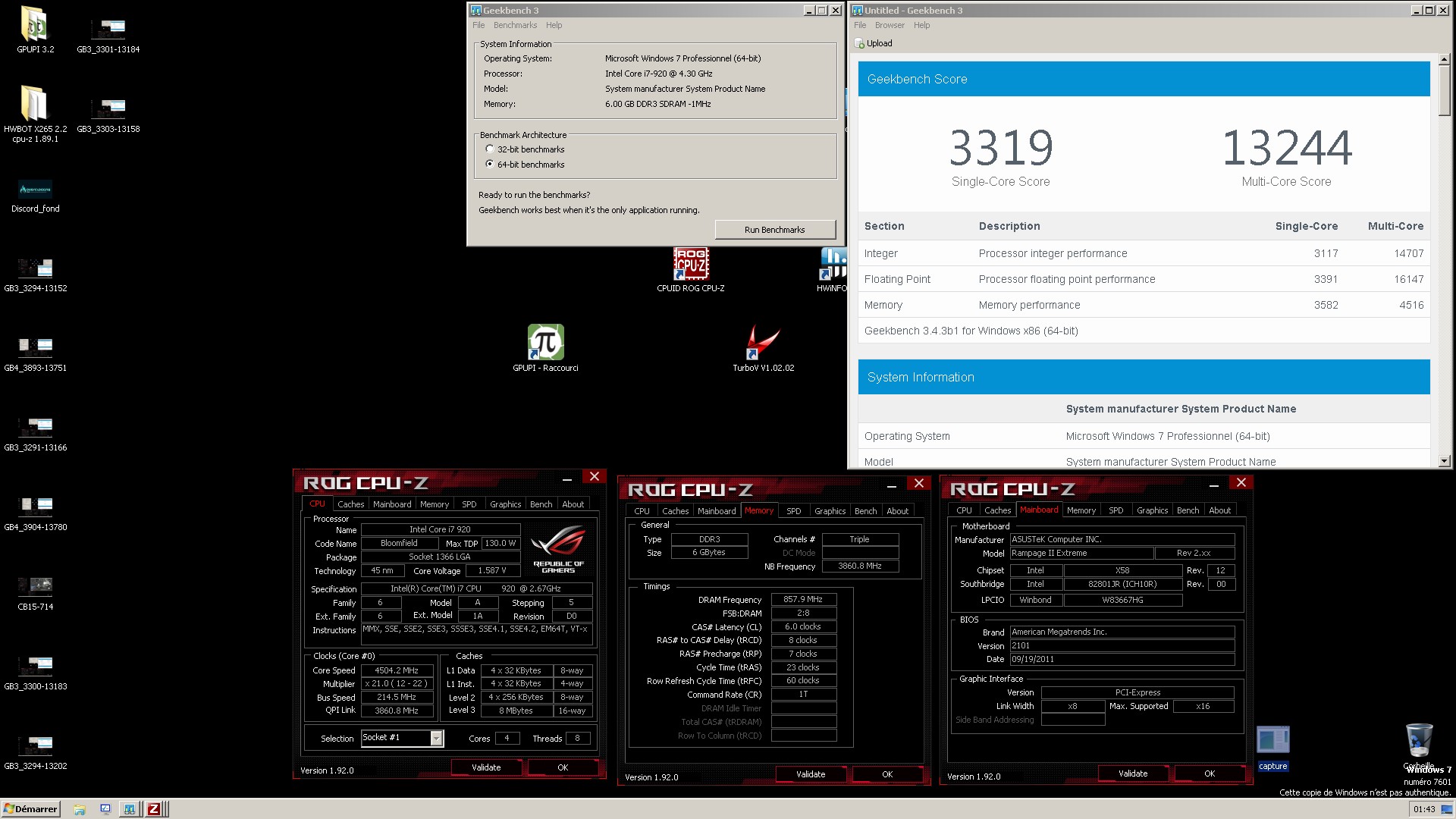Switch to CPU-Z red Z taskbar button
Screen dimensions: 1456x819
[x=154, y=809]
